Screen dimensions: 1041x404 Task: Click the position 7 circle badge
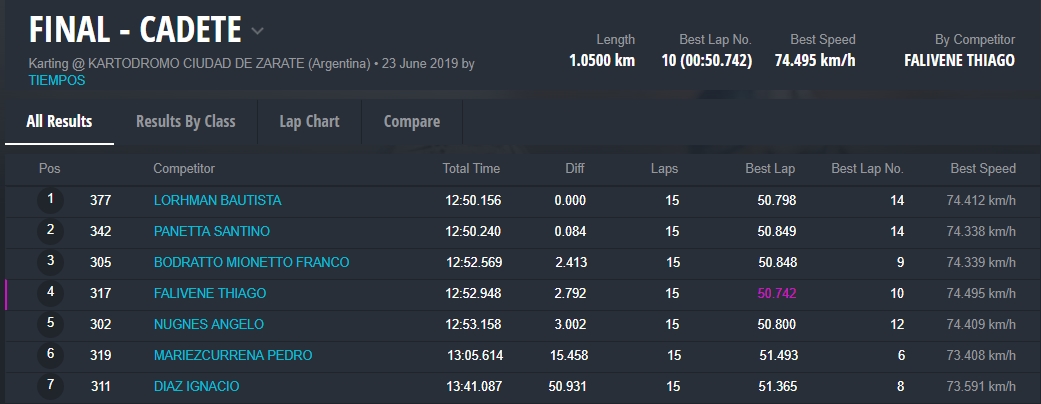pos(50,386)
